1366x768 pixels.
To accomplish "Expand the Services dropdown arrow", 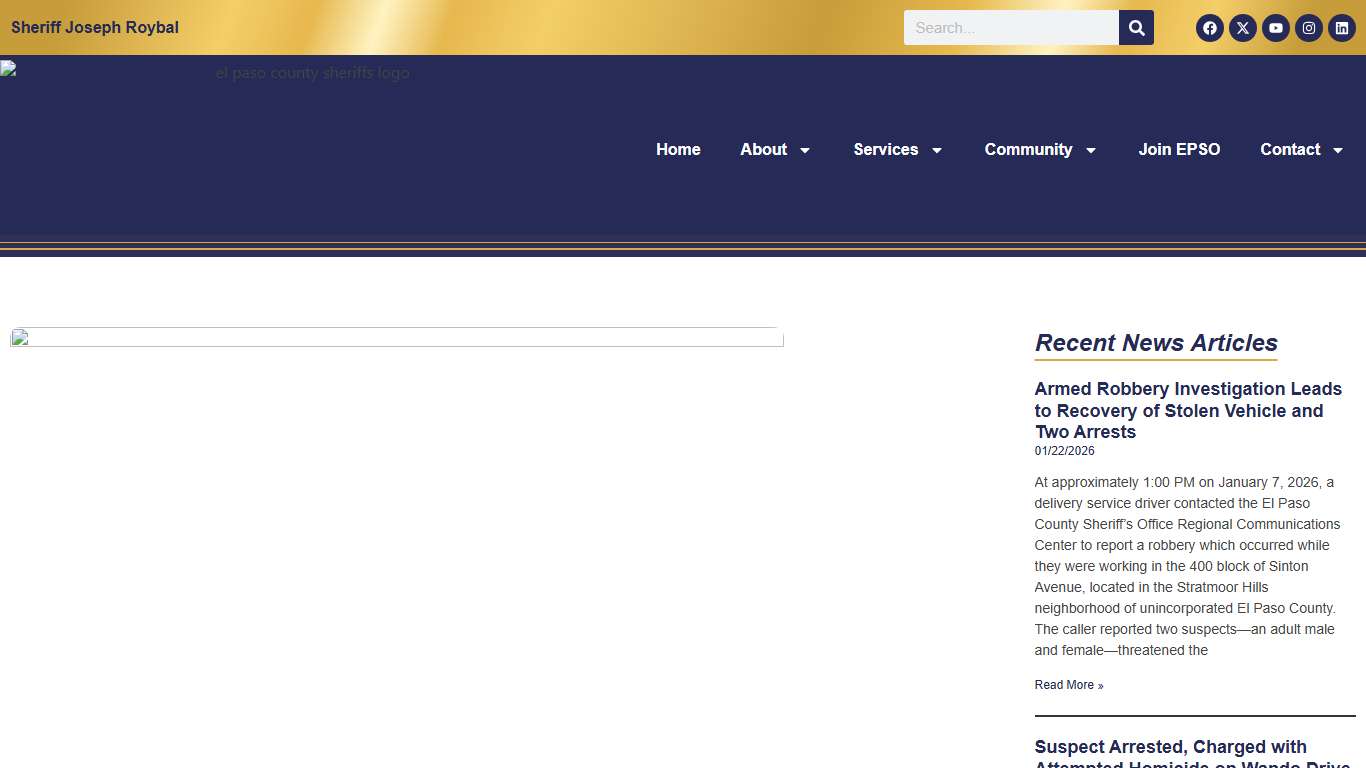I will click(x=937, y=150).
